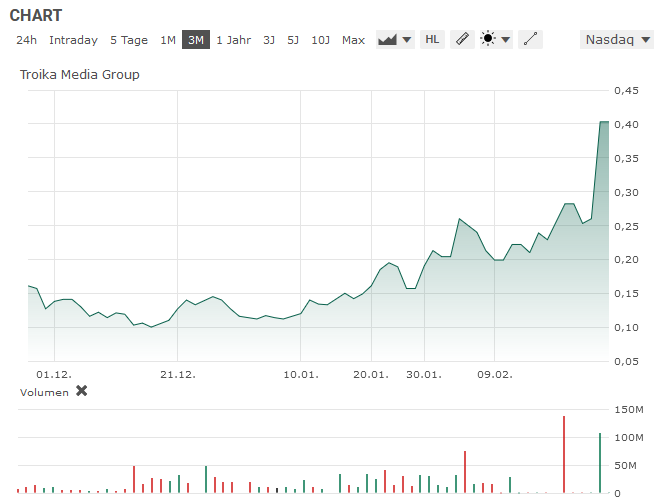Click the active 3M range button

pyautogui.click(x=196, y=40)
